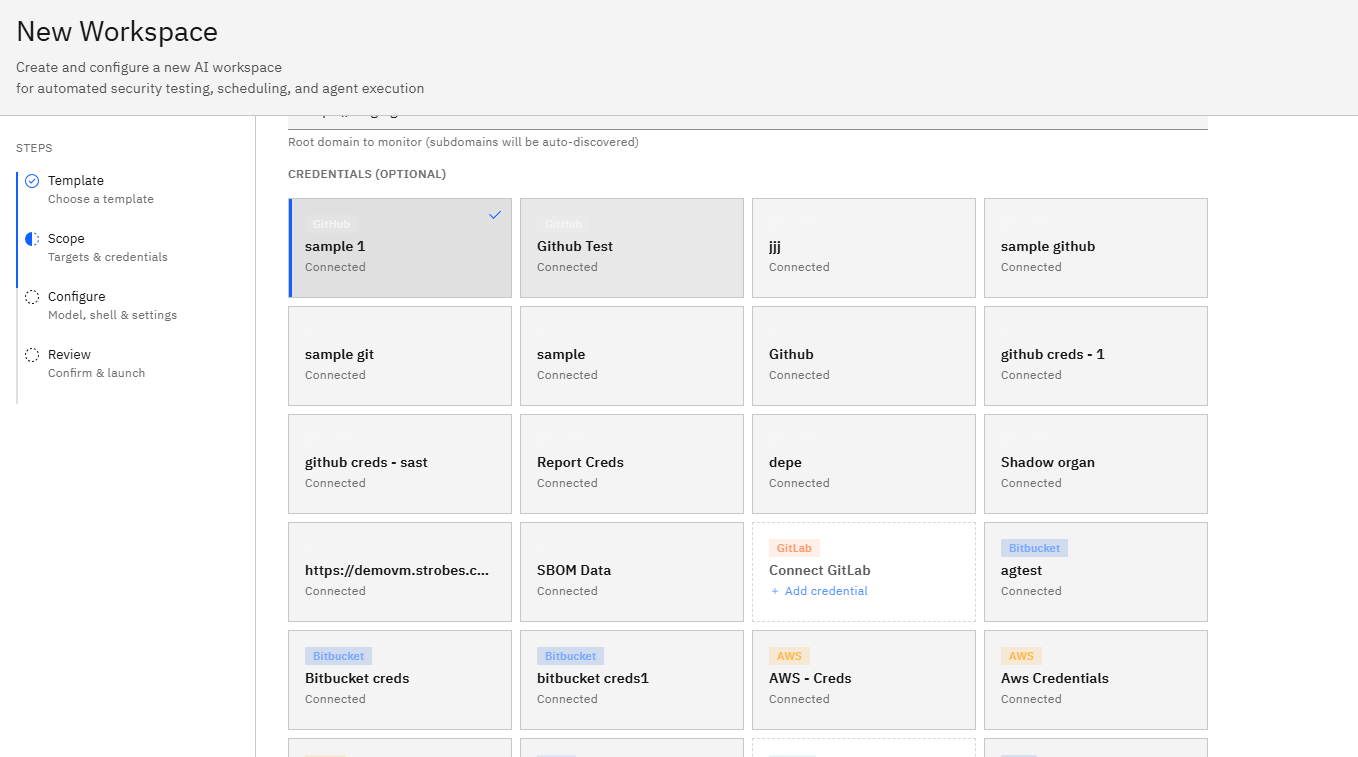Click the checkmark on sample 1 card

point(495,215)
